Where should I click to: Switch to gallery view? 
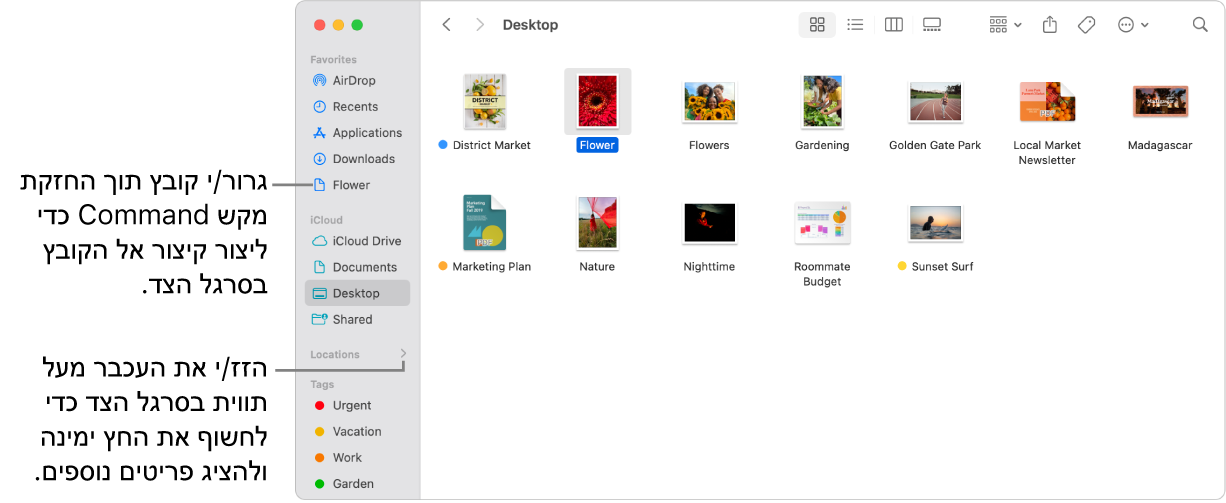[x=932, y=25]
